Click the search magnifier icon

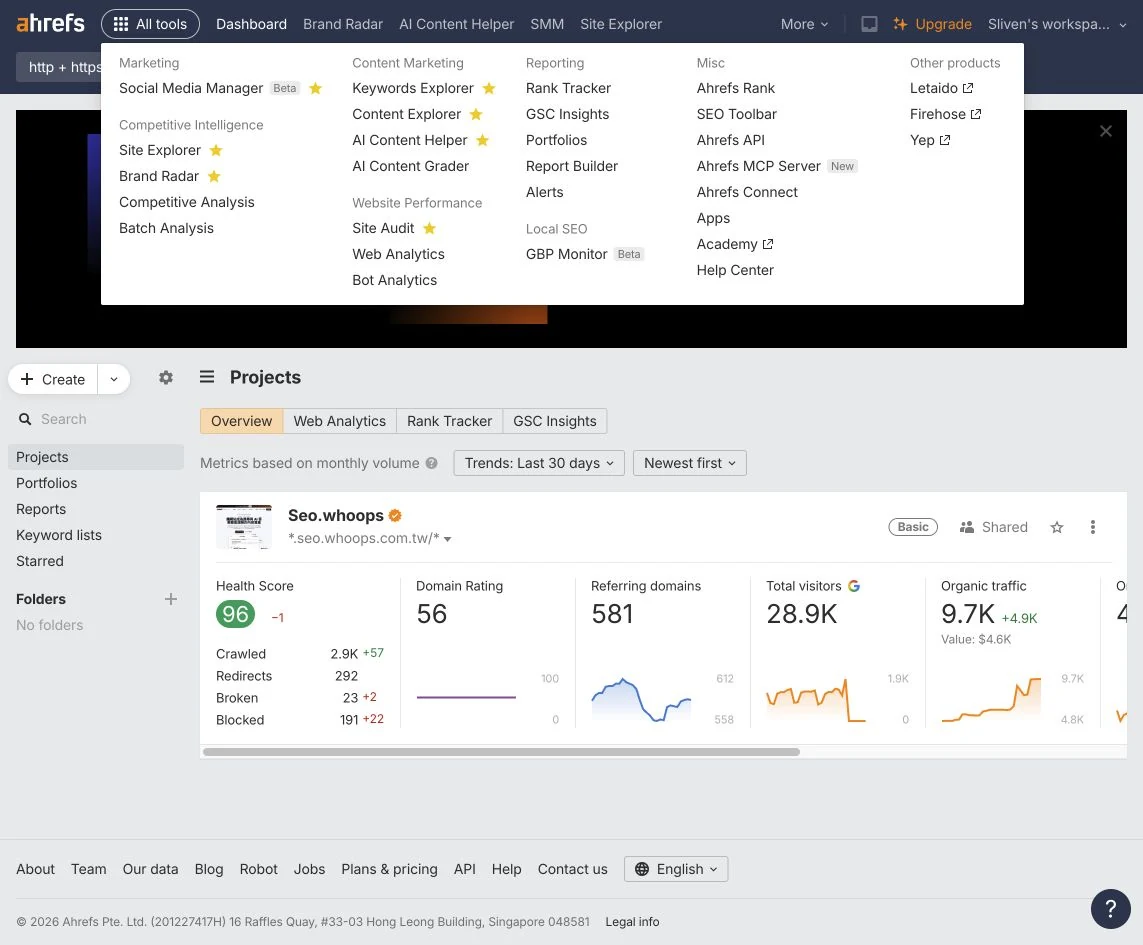pos(25,419)
